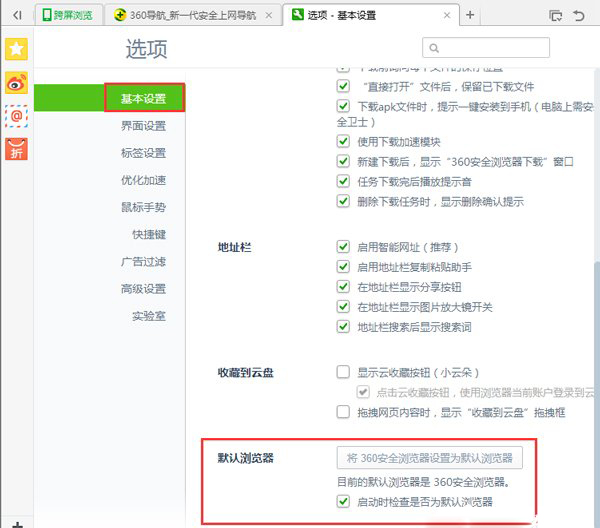Image resolution: width=600 pixels, height=528 pixels.
Task: Click 将360安全浏览器设置为默认浏览器 button
Action: click(x=429, y=458)
